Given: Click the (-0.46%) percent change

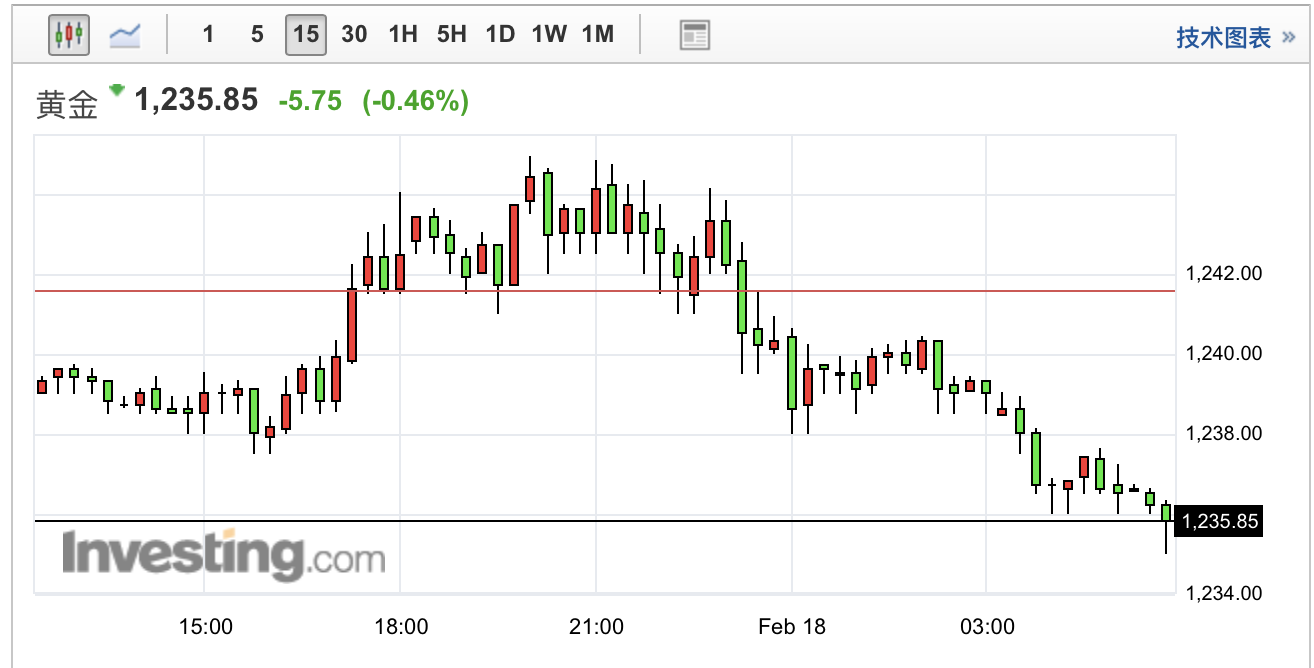Looking at the screenshot, I should pos(416,101).
